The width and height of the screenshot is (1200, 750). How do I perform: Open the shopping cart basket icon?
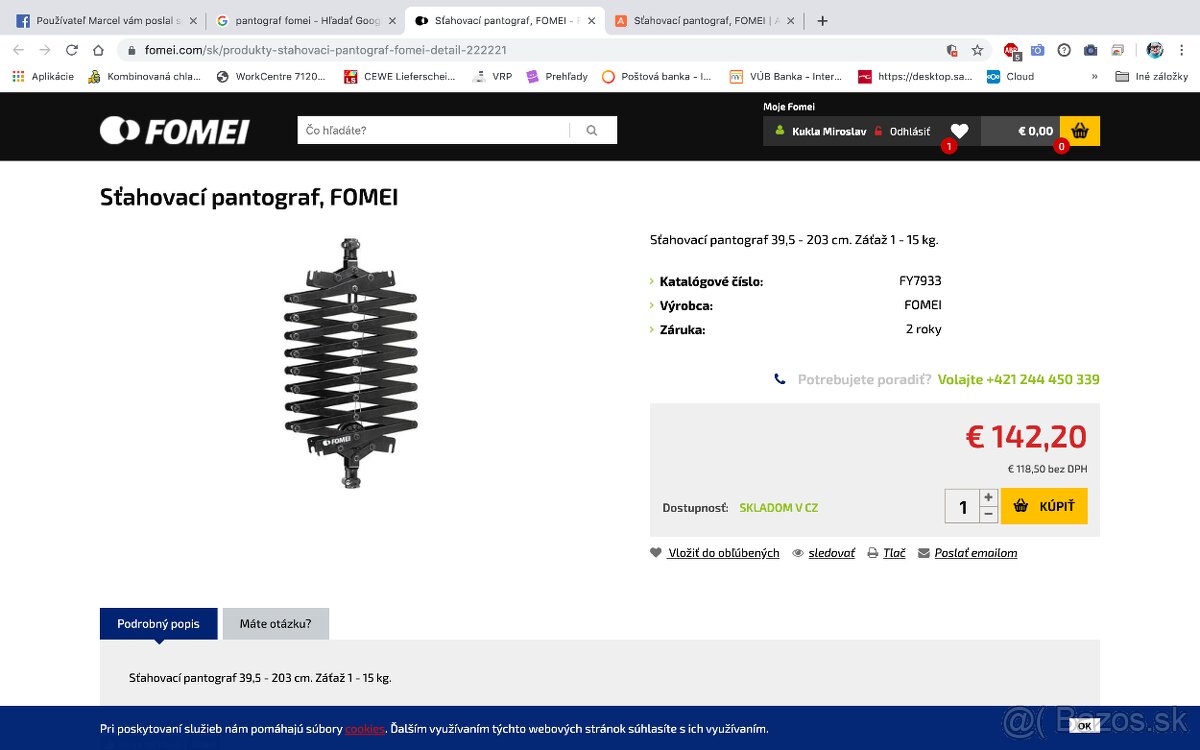click(1080, 131)
